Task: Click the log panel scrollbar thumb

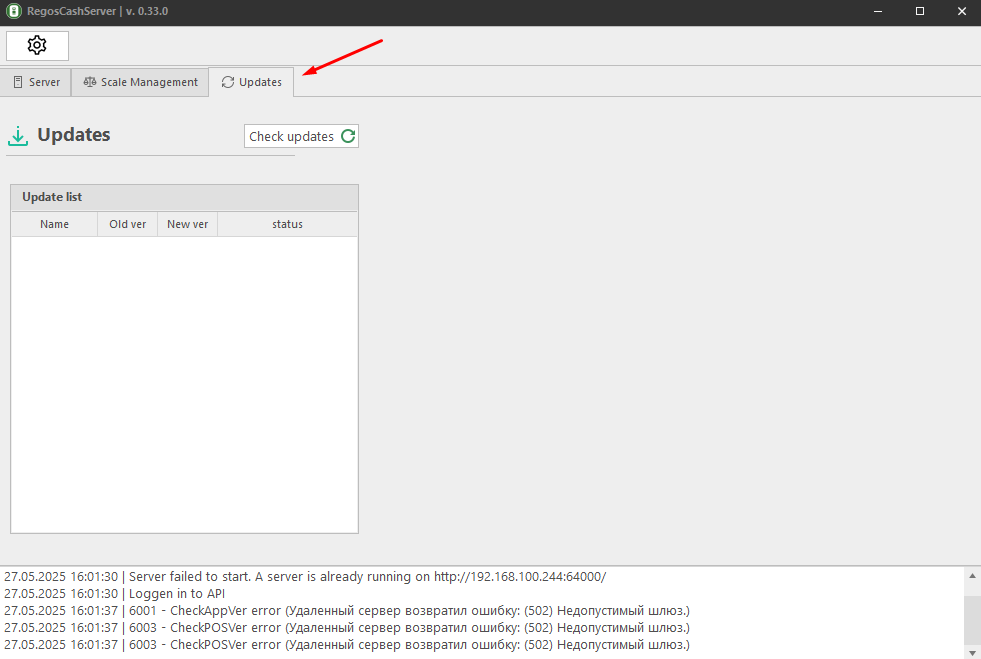Action: click(x=971, y=619)
